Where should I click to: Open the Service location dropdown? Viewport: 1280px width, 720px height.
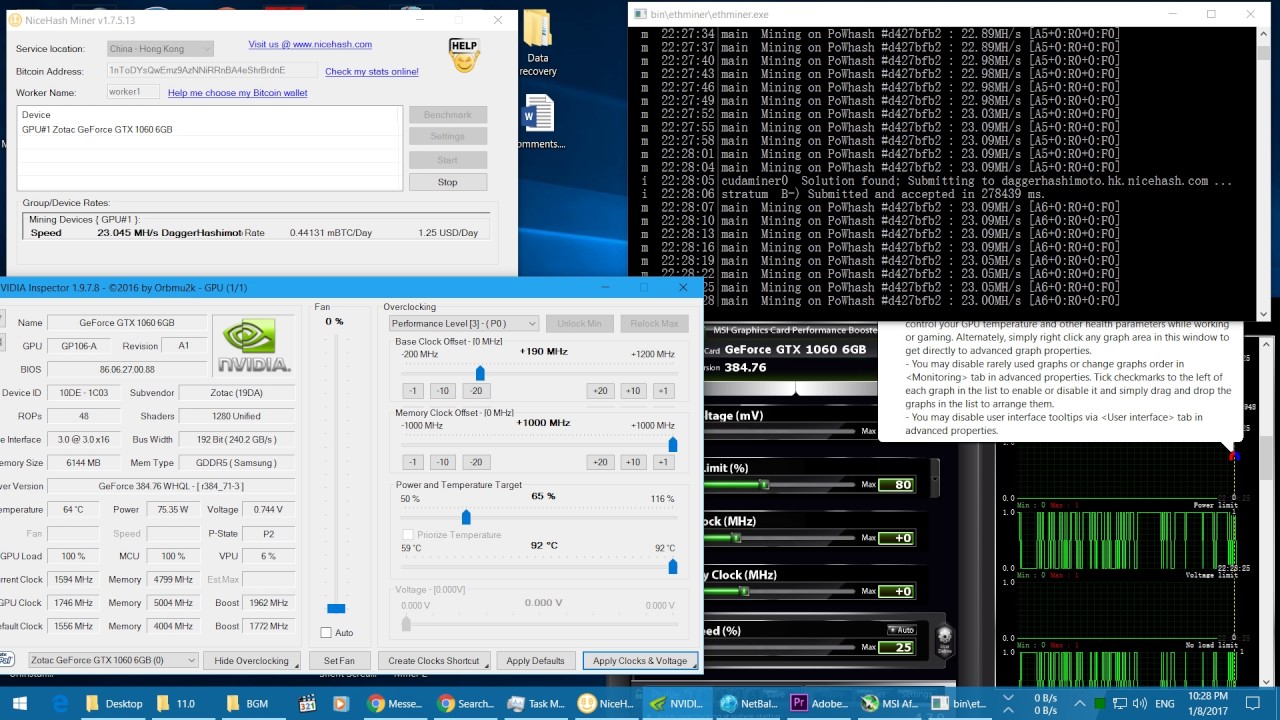160,48
